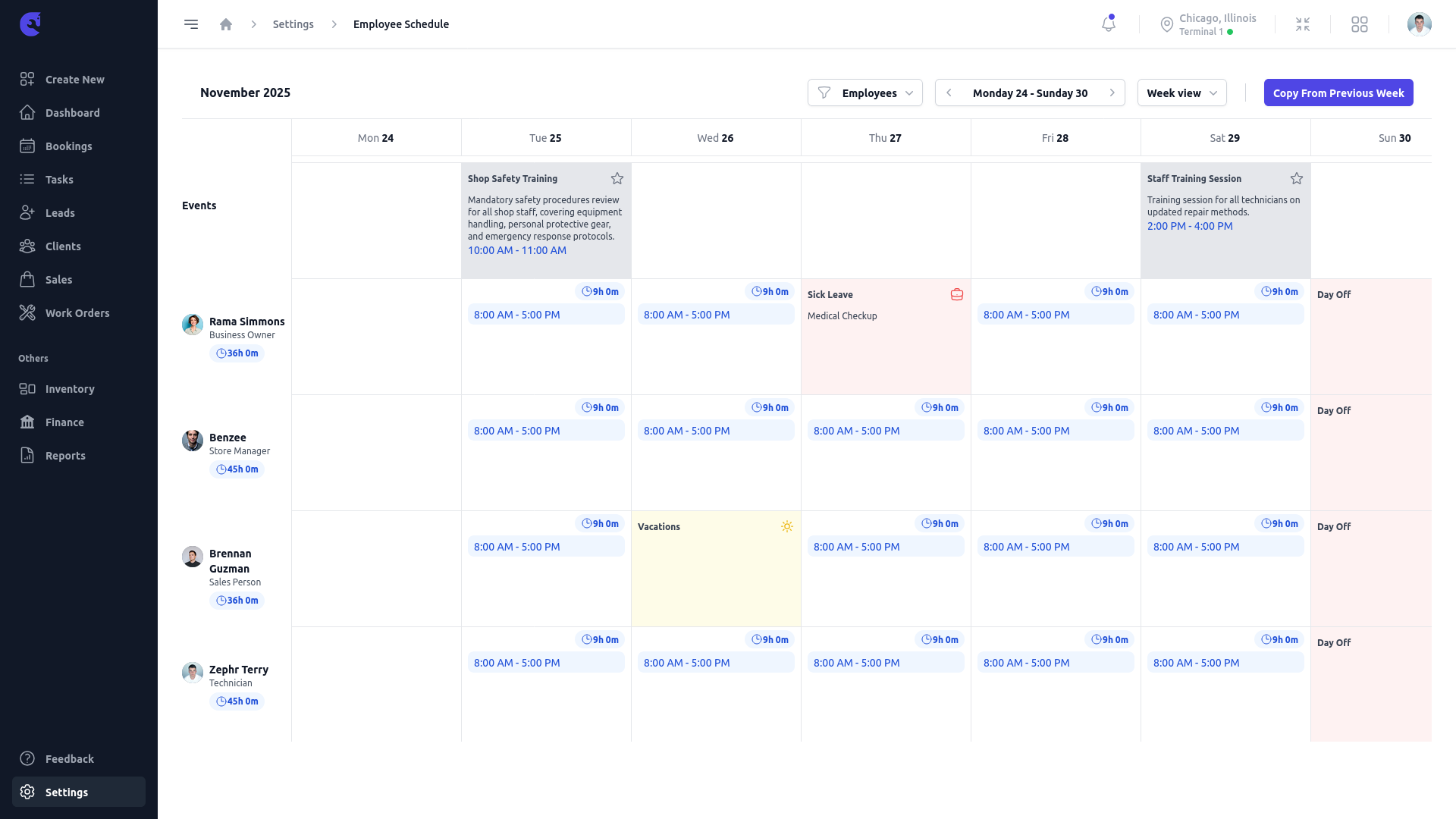Toggle the hamburger sidebar menu icon
The width and height of the screenshot is (1456, 819).
[x=191, y=24]
